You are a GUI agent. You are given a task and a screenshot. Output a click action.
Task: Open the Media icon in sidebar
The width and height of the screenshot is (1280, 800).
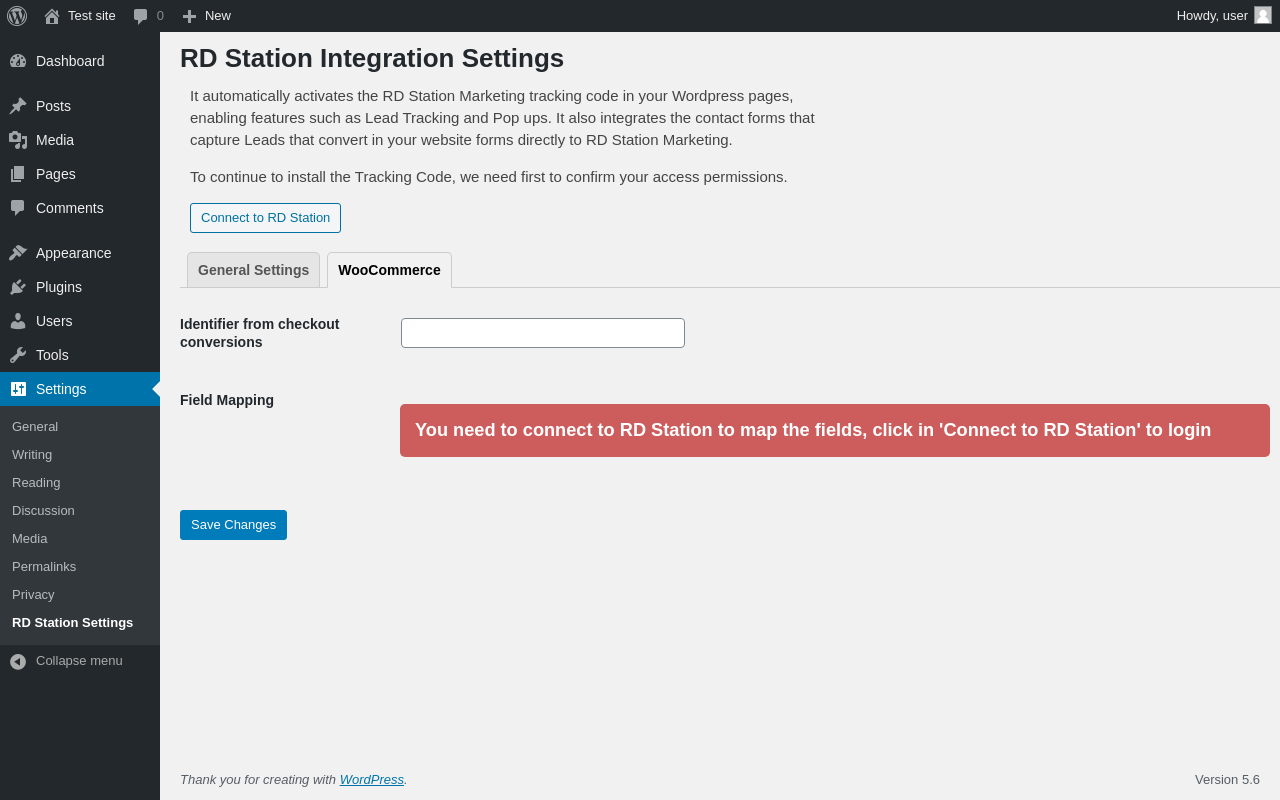pyautogui.click(x=18, y=140)
